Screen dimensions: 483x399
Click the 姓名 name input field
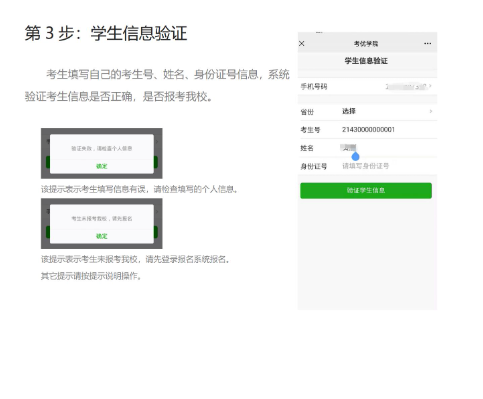[367, 148]
